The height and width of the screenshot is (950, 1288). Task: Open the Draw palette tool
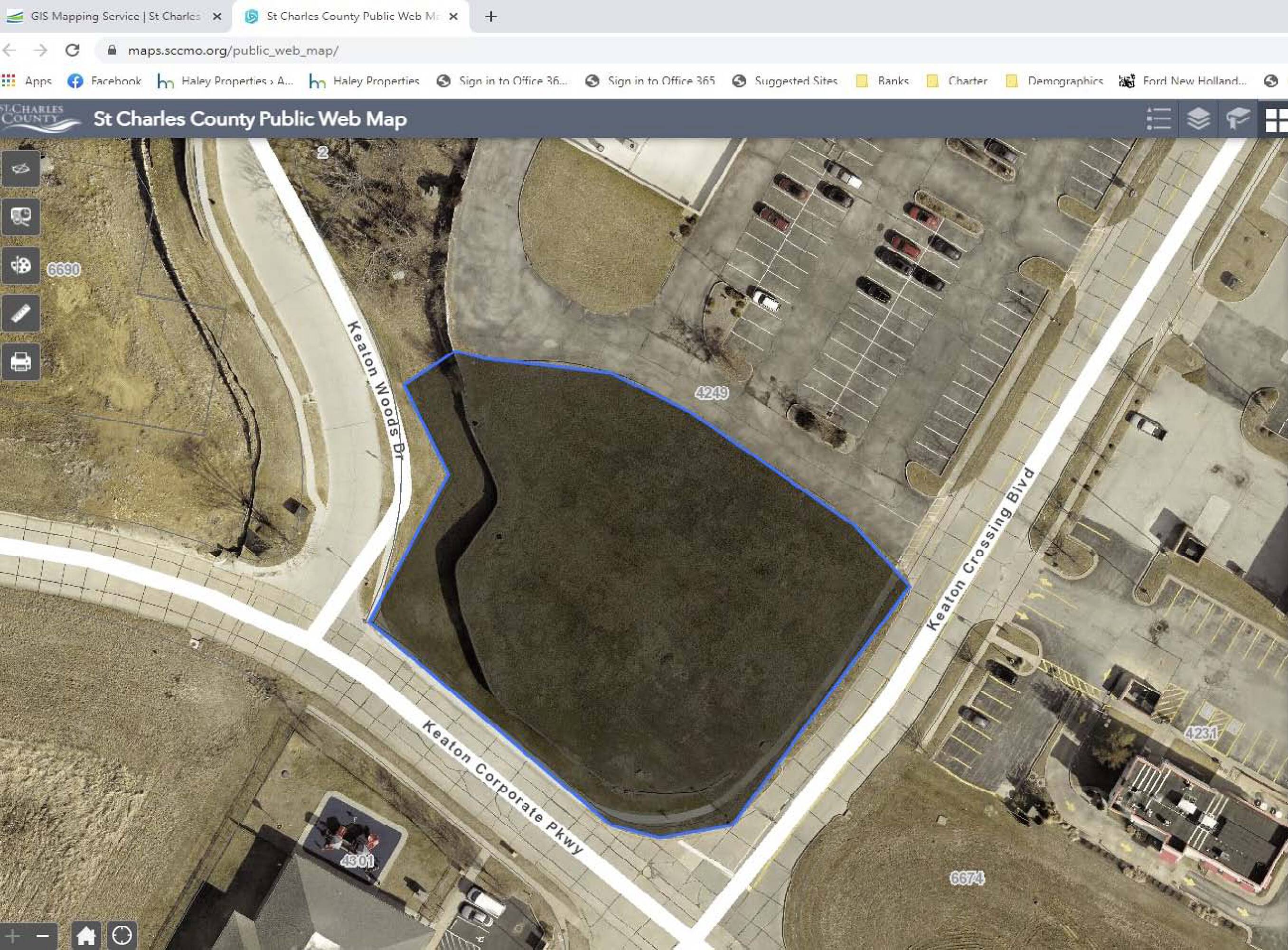(21, 265)
